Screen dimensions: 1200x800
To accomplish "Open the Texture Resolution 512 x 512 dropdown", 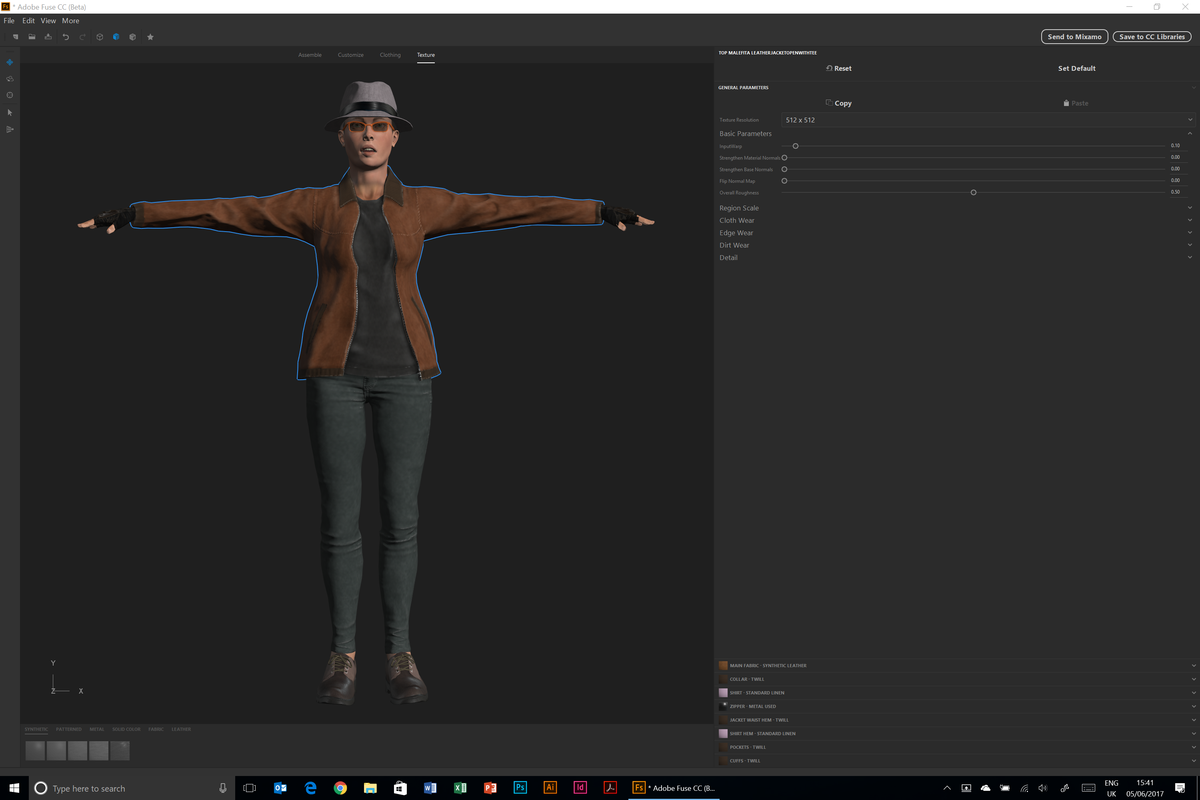I will (986, 120).
